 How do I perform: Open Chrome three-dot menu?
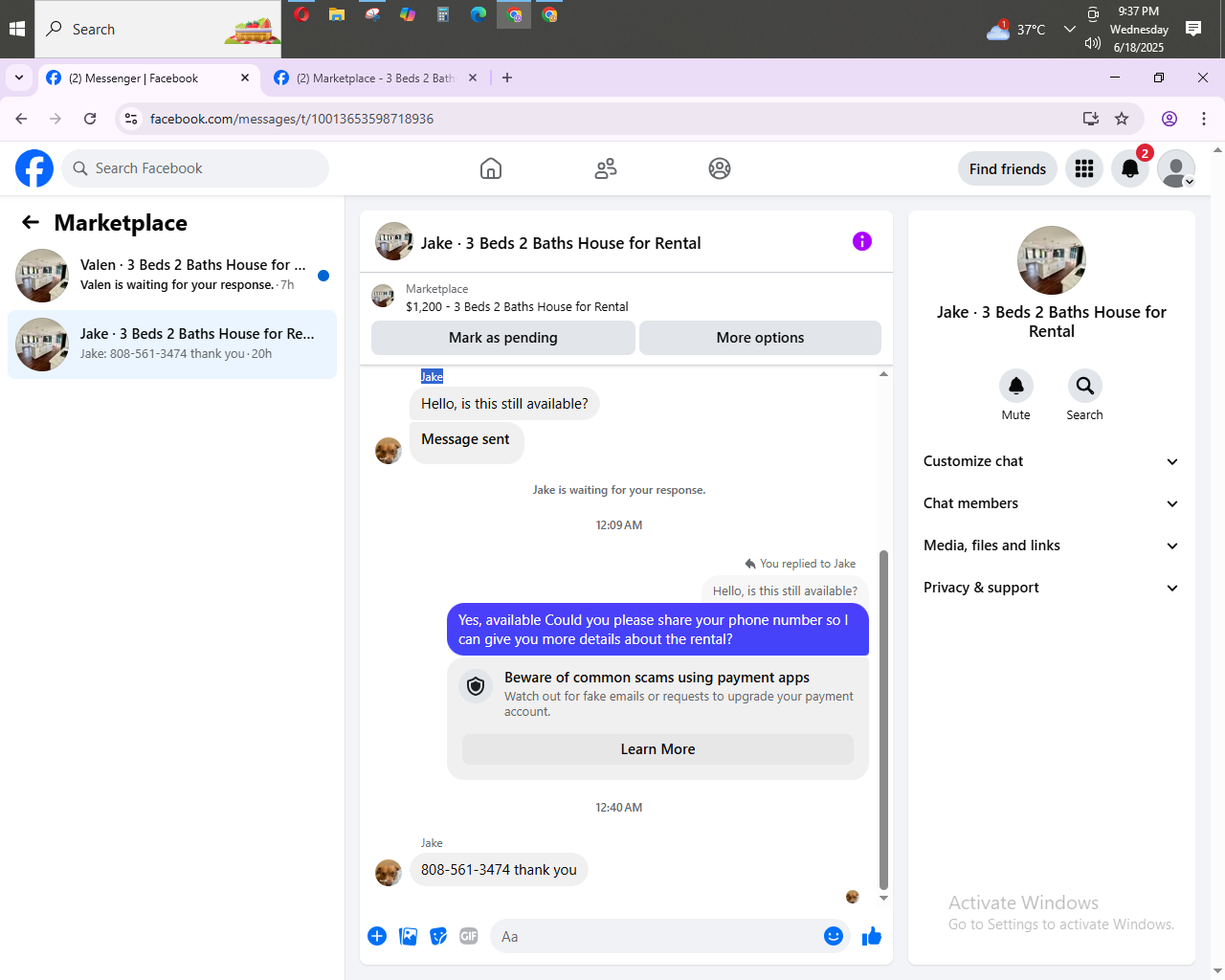coord(1204,119)
